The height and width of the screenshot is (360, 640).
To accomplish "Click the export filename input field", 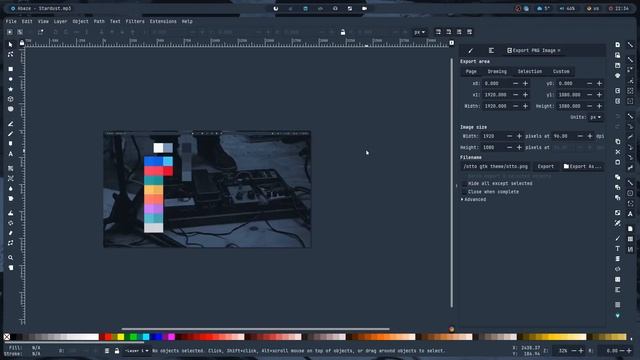I will click(x=496, y=167).
